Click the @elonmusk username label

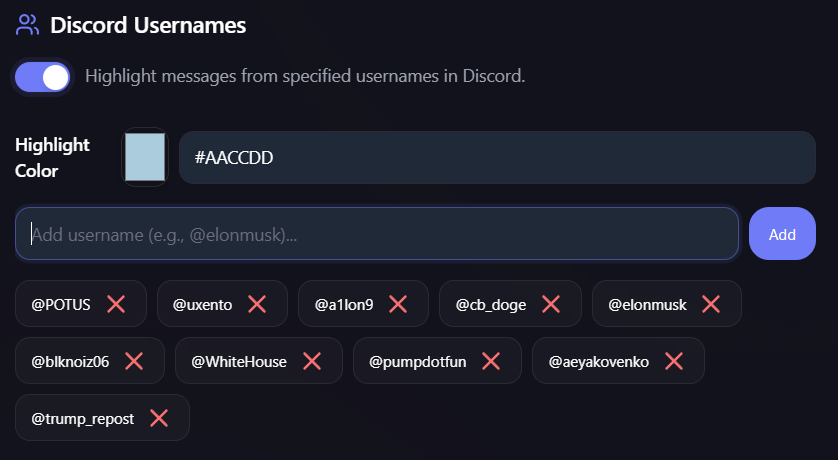click(647, 305)
